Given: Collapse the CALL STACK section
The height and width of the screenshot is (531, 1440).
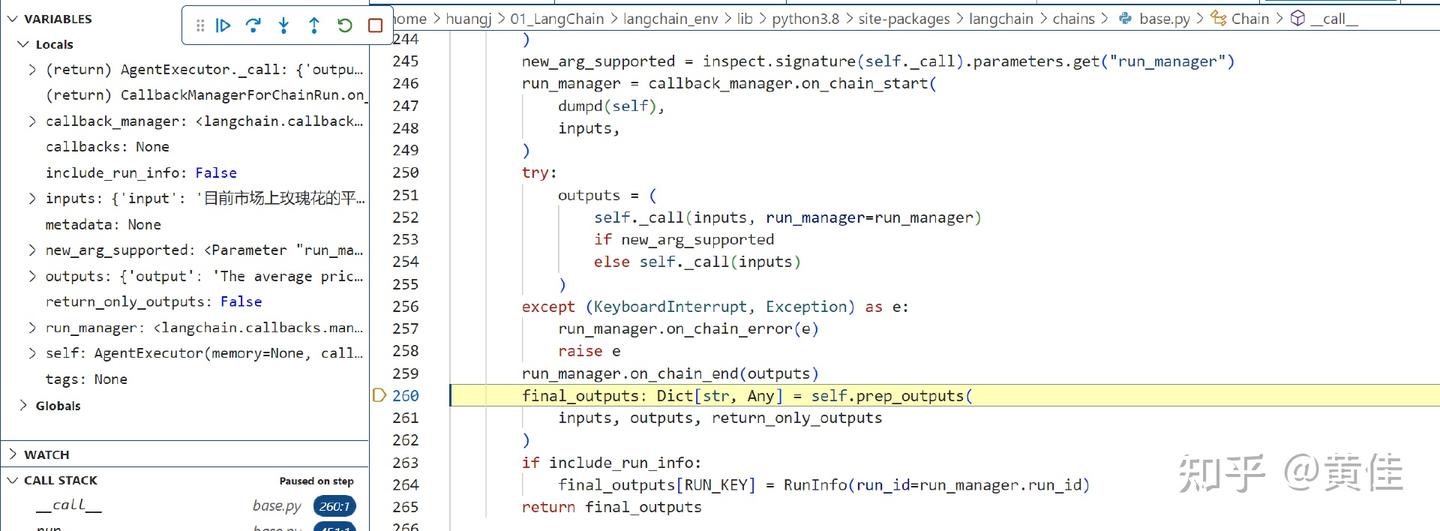Looking at the screenshot, I should 11,480.
